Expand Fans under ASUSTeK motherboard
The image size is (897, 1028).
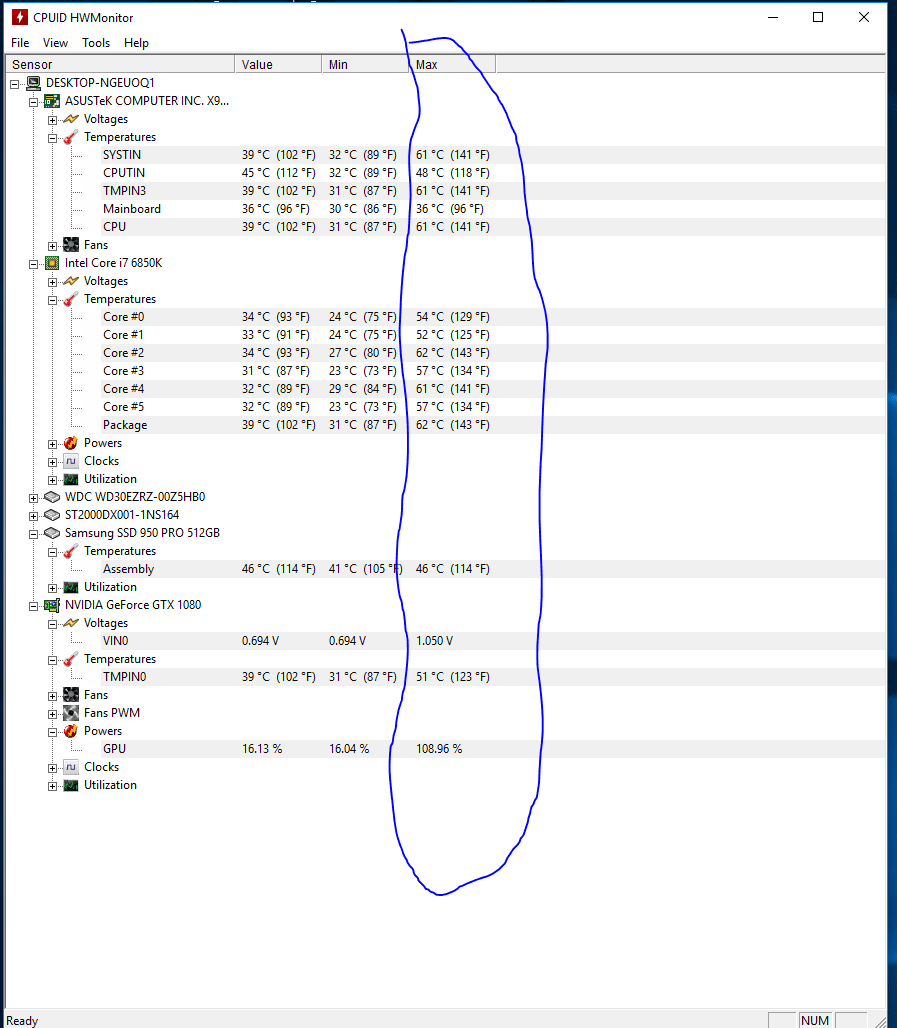click(52, 246)
